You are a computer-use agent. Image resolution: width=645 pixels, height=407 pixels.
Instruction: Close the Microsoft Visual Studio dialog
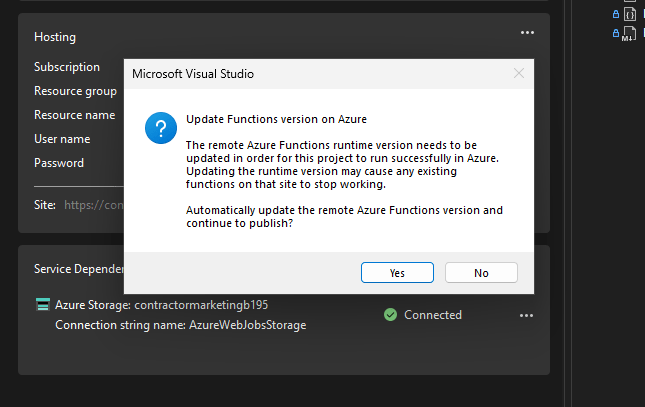(x=519, y=74)
